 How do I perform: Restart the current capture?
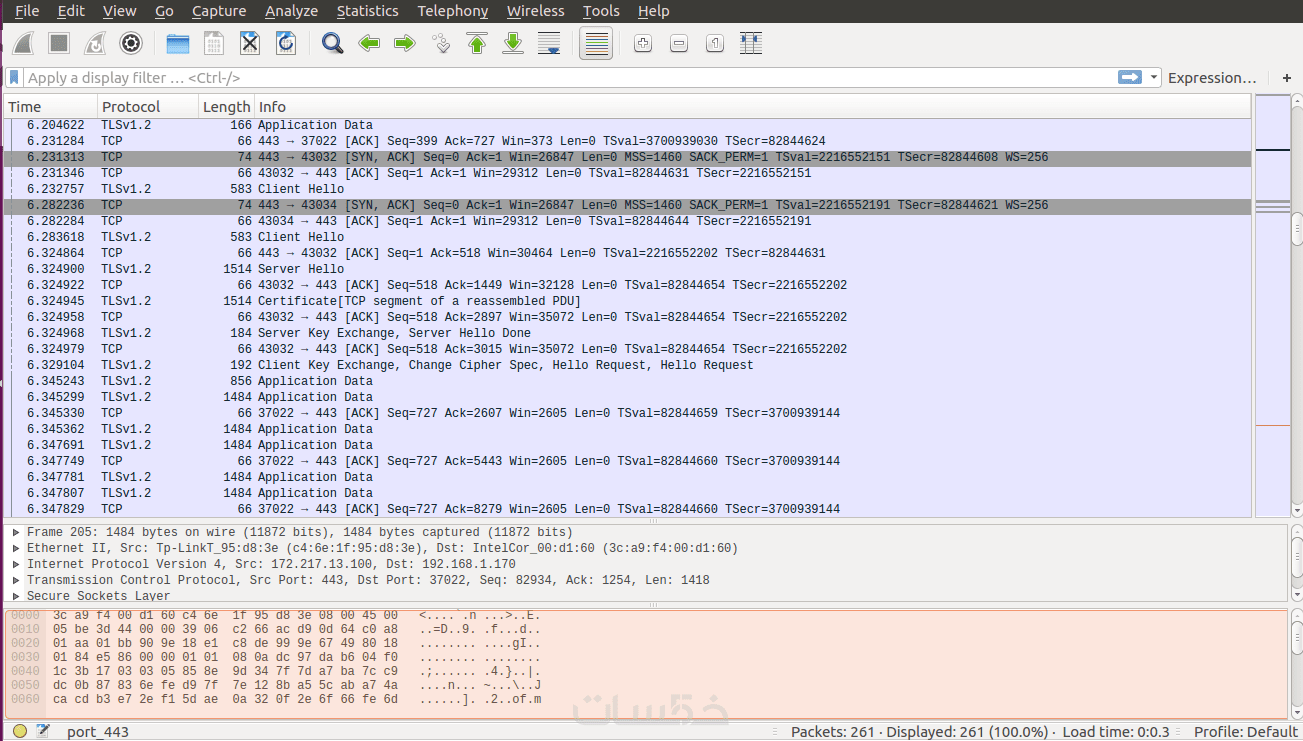point(95,43)
